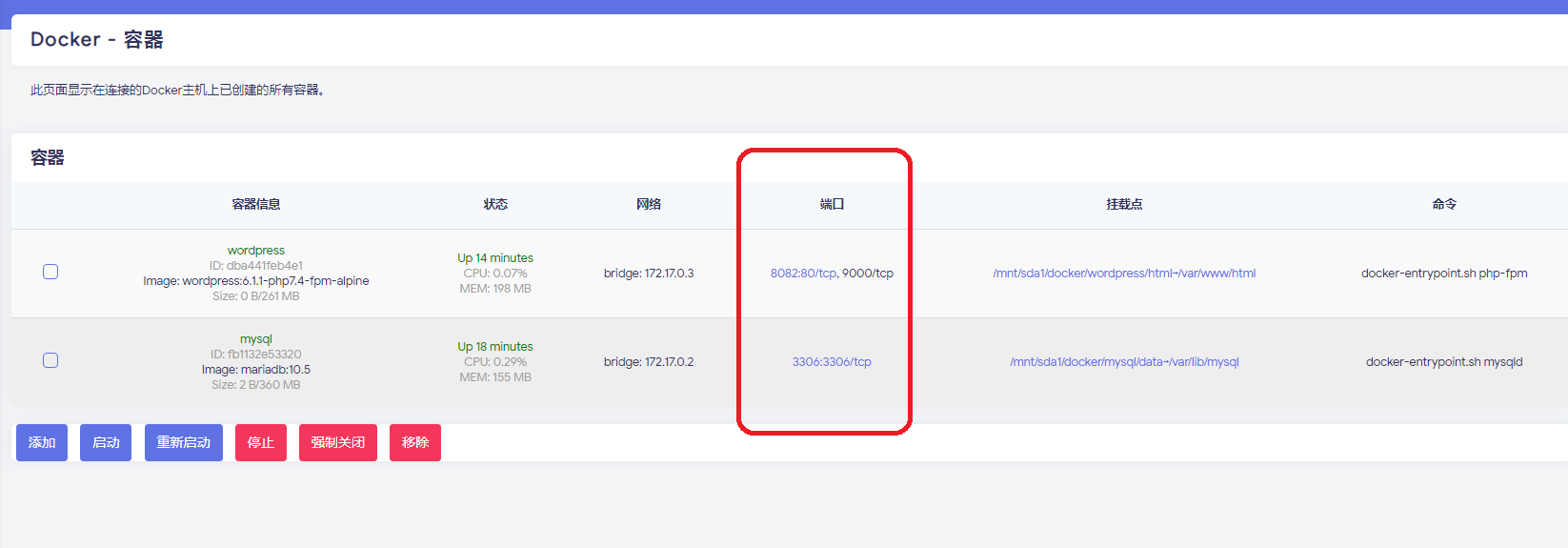The width and height of the screenshot is (1568, 548).
Task: Click the 容器 section heading
Action: tap(48, 157)
